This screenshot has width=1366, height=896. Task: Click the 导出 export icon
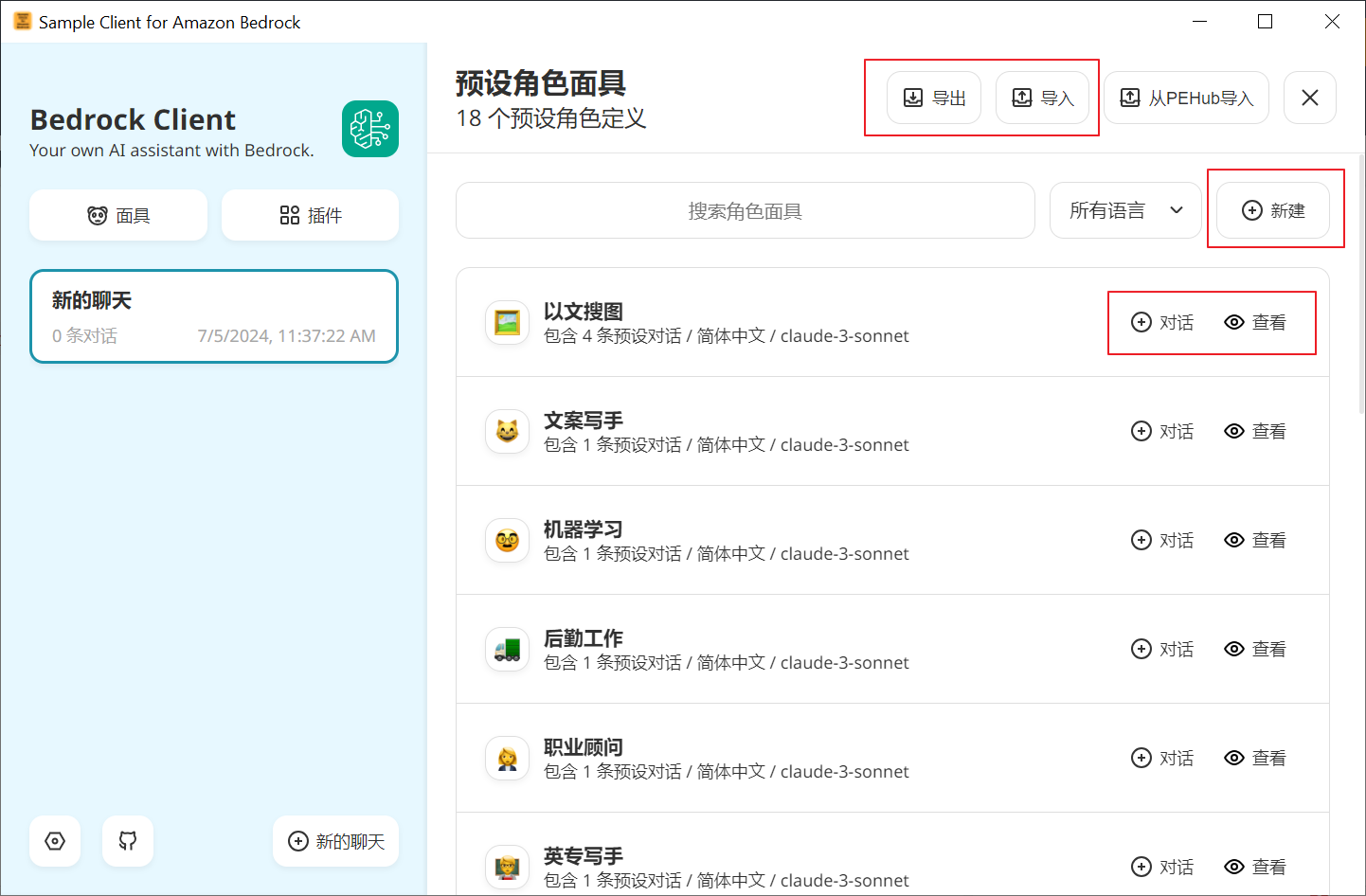pyautogui.click(x=911, y=97)
